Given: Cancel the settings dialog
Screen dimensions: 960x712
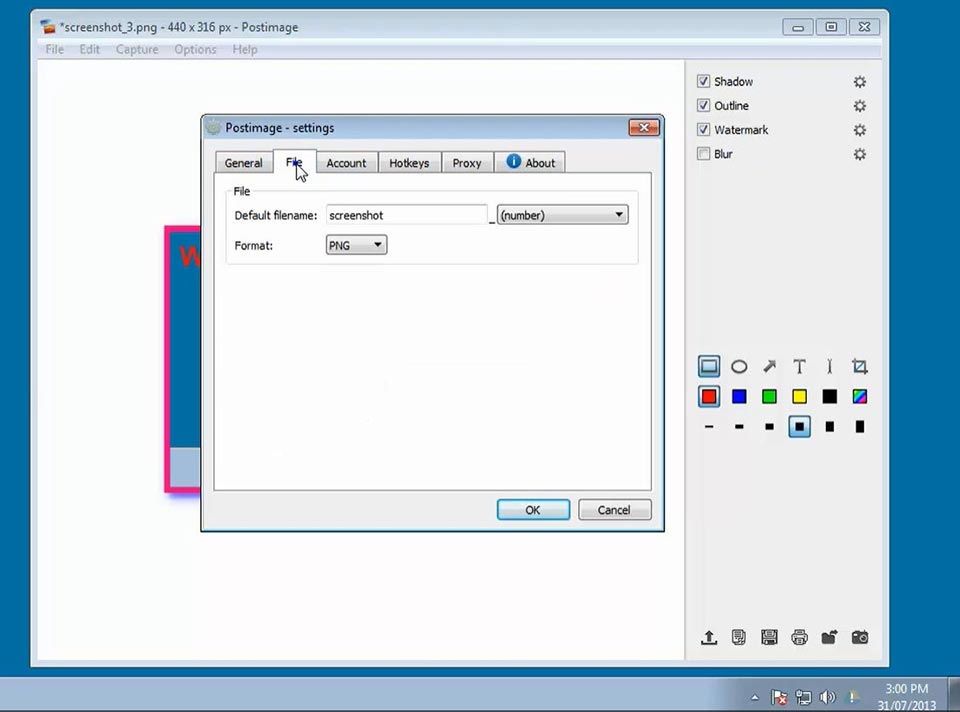Looking at the screenshot, I should pyautogui.click(x=614, y=510).
